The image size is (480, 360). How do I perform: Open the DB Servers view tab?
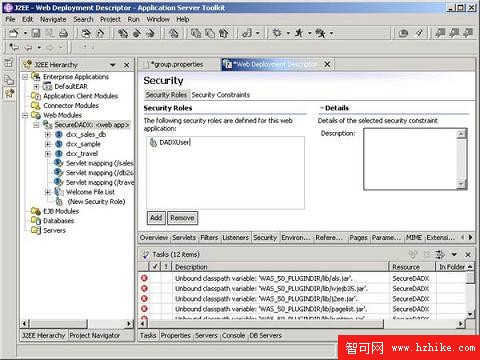(265, 335)
